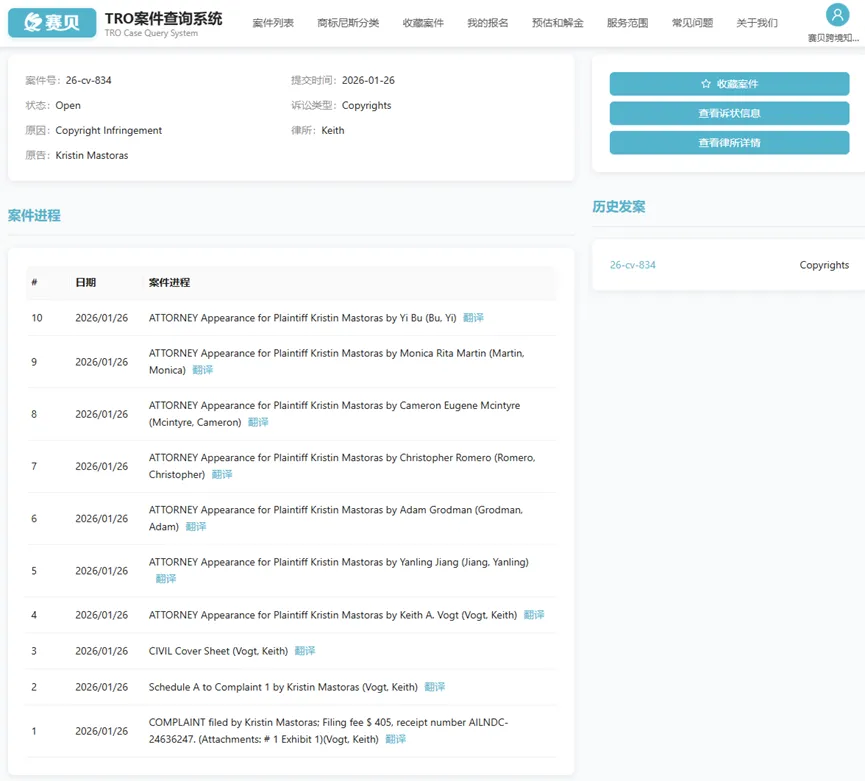The height and width of the screenshot is (781, 865).
Task: Click the status value Open
Action: tap(68, 105)
